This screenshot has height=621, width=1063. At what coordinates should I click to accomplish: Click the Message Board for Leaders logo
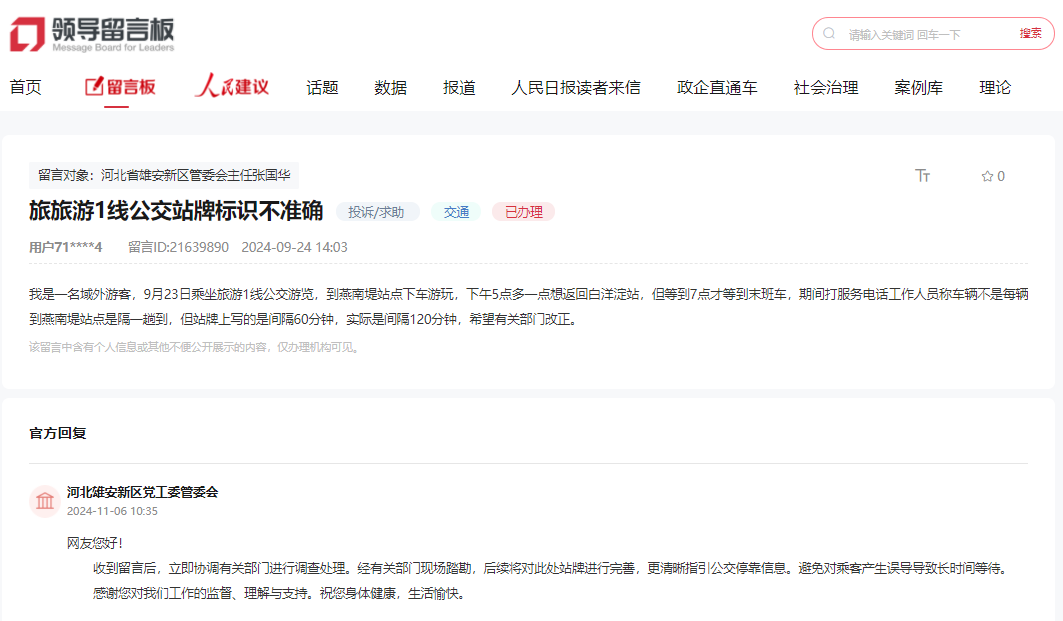pos(92,33)
